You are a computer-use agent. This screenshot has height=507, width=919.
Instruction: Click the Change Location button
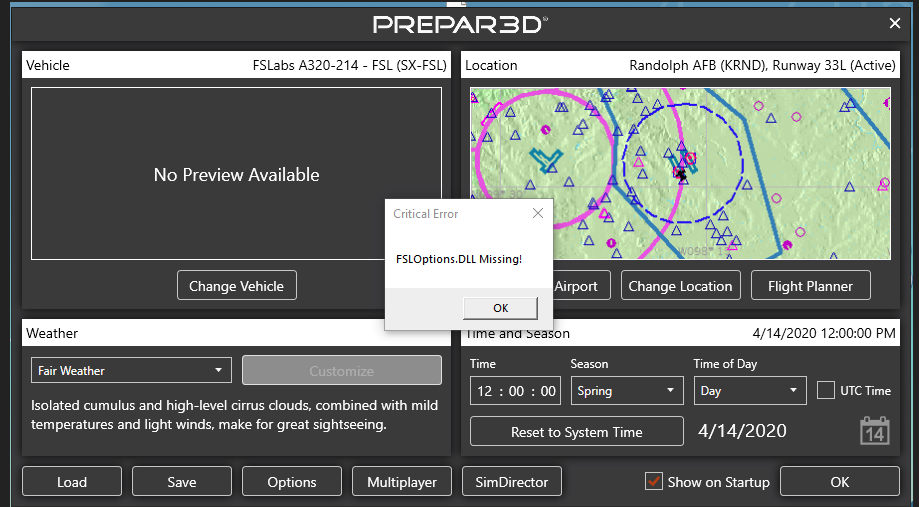680,286
